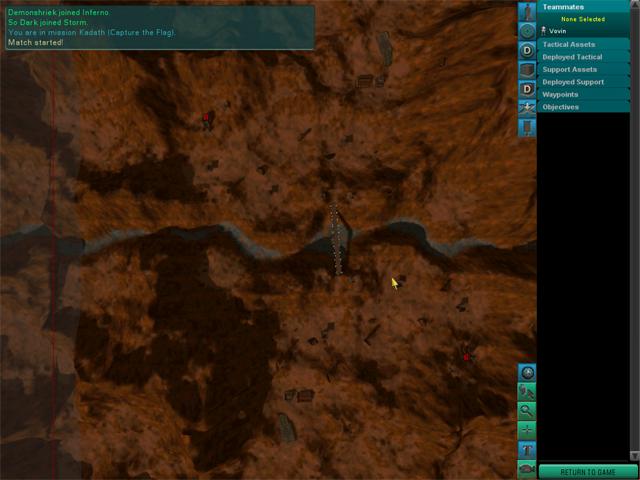Toggle the T text labels icon
640x480 pixels.
tap(527, 449)
